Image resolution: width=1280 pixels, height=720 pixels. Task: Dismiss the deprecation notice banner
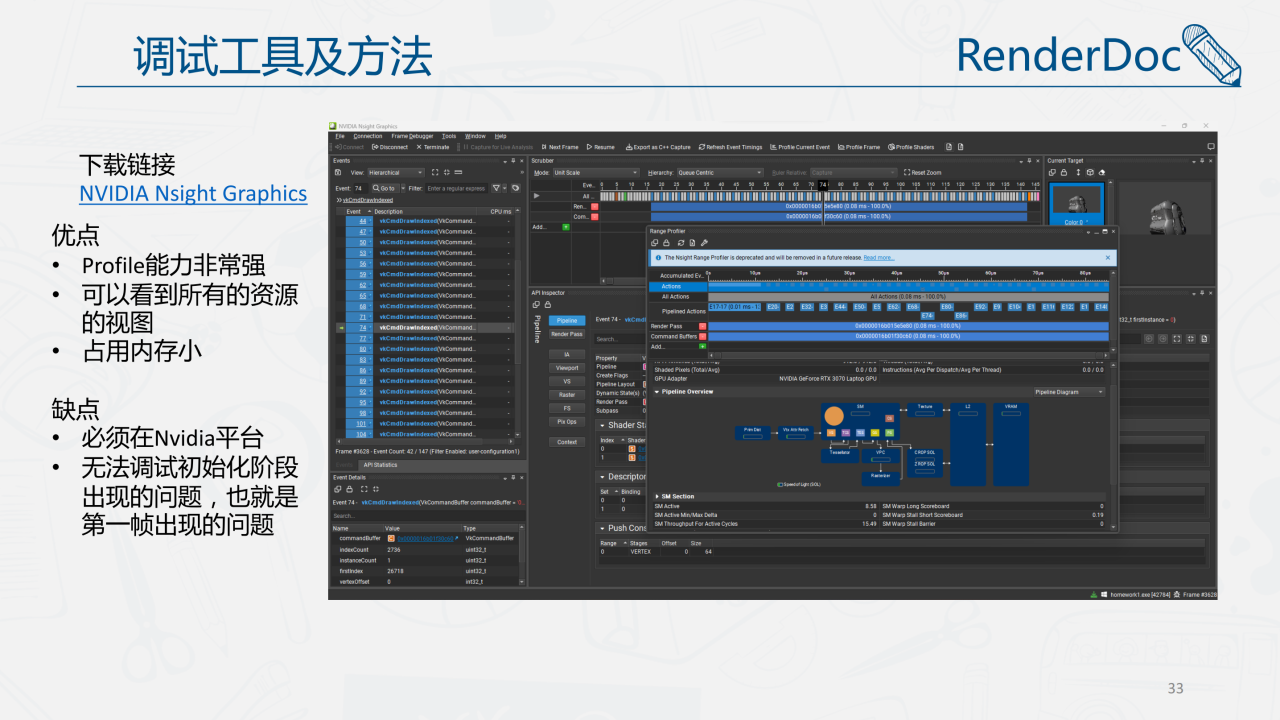coord(1107,257)
